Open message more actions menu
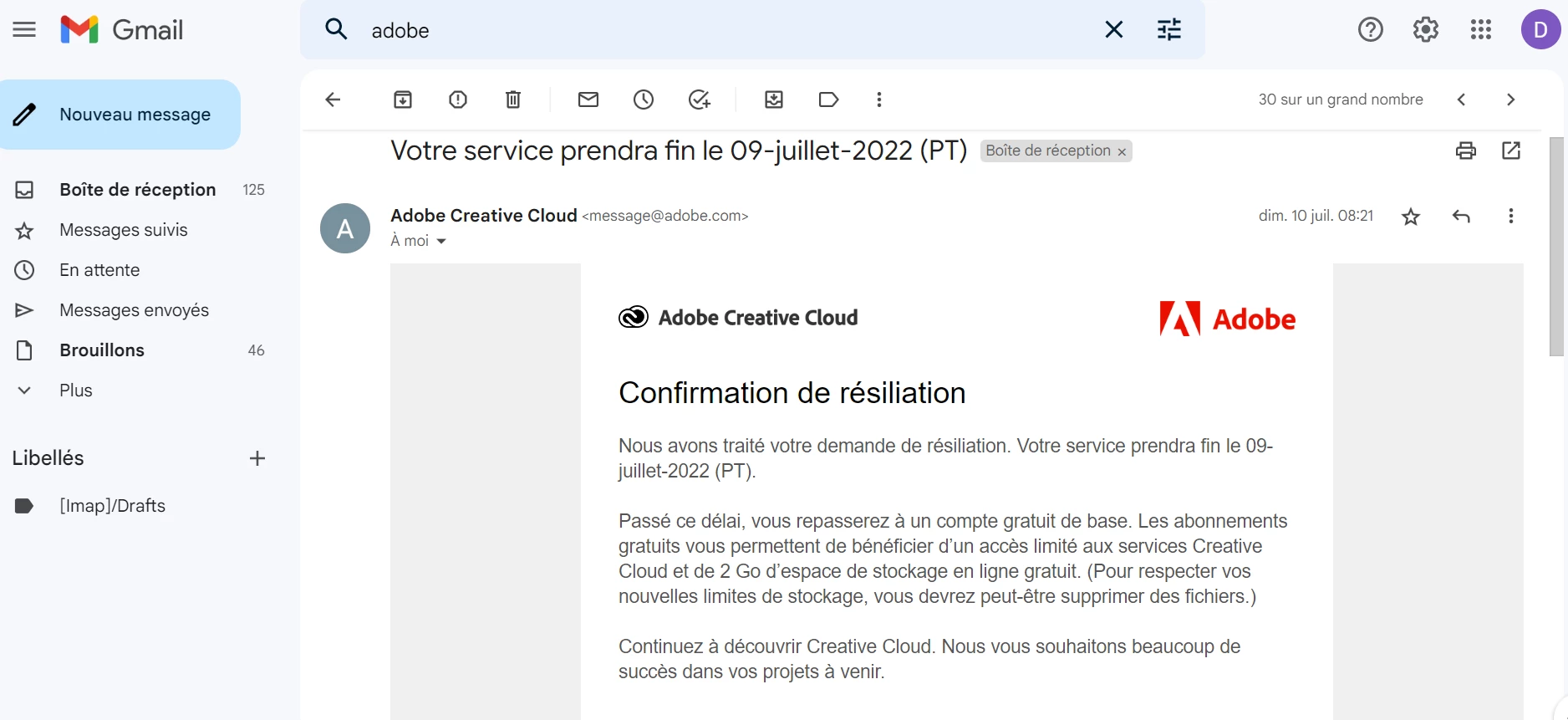Image resolution: width=1568 pixels, height=720 pixels. click(x=1510, y=216)
